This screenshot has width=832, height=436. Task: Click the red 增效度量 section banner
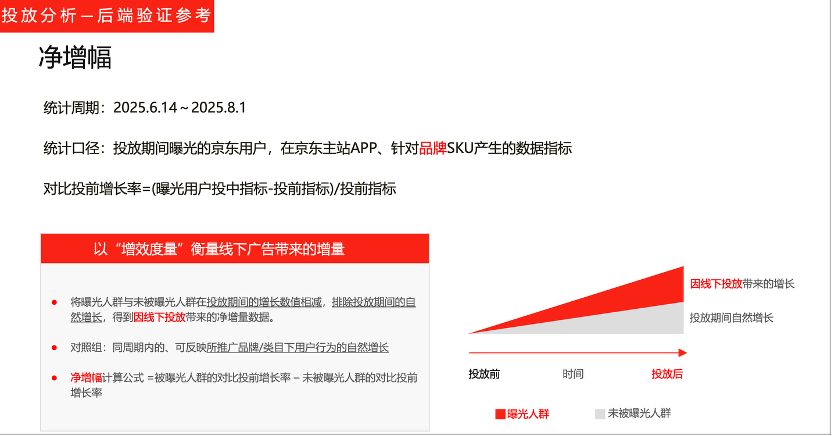234,248
